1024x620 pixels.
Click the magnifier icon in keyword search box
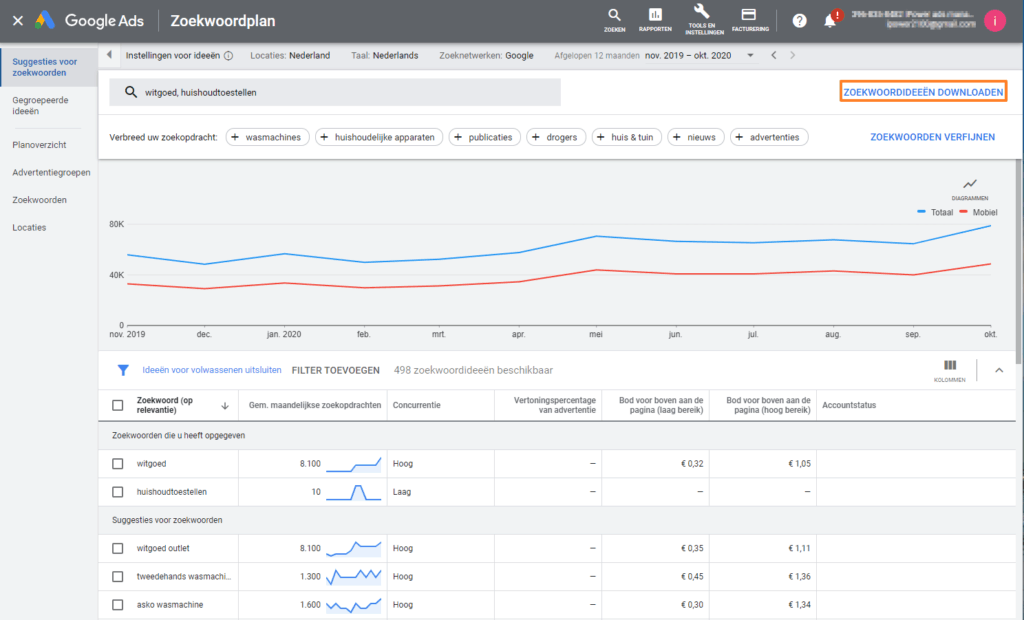coord(131,92)
